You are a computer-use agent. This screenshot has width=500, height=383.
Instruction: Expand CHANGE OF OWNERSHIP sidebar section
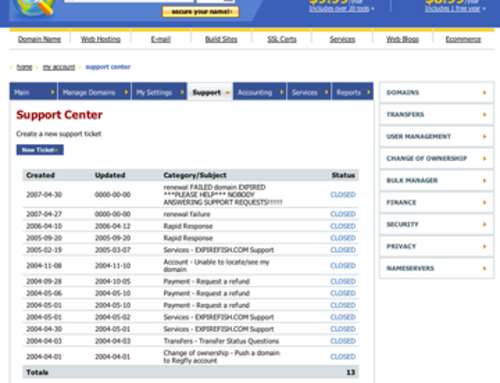(437, 159)
